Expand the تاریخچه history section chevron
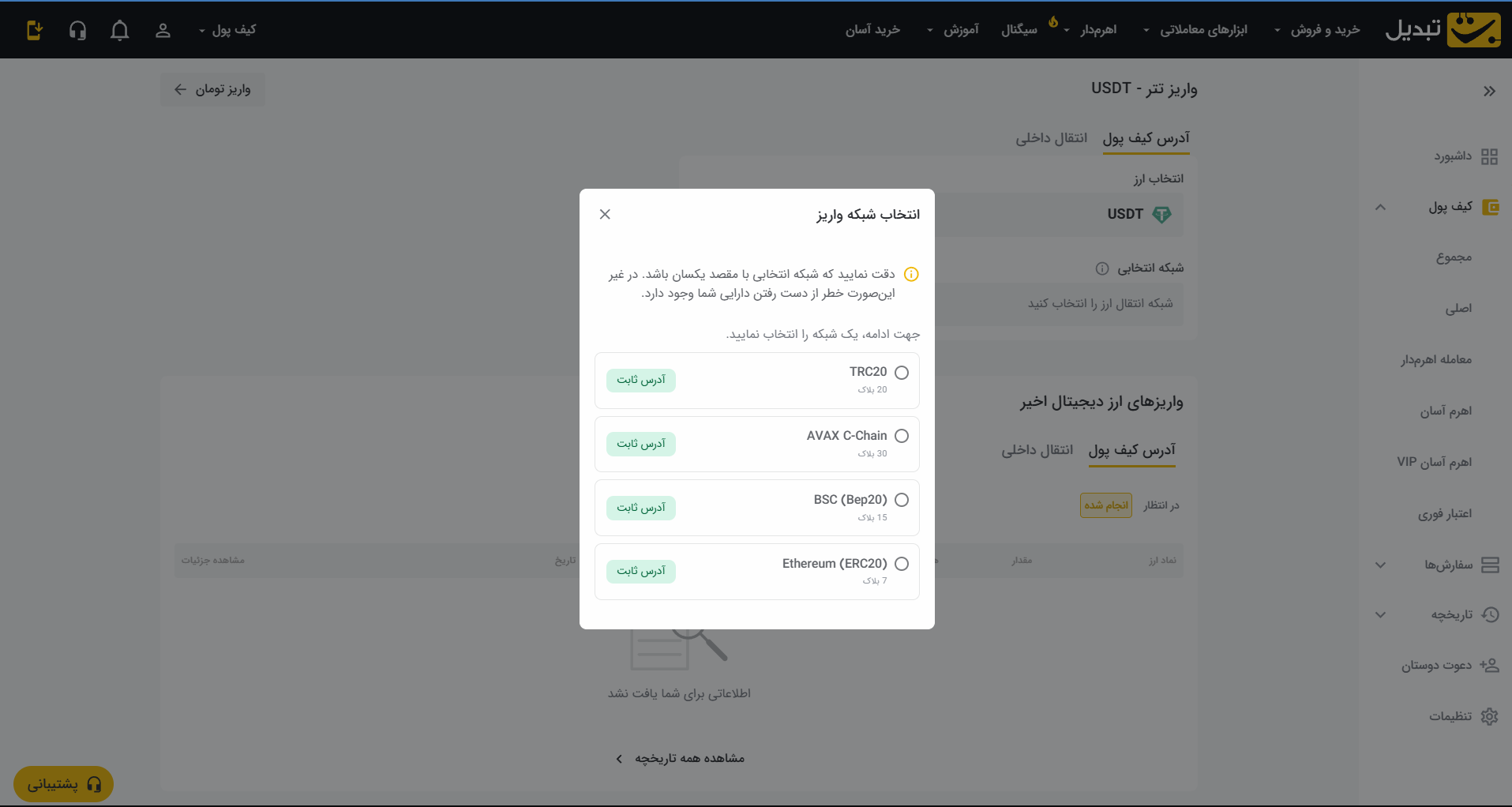 (1380, 614)
